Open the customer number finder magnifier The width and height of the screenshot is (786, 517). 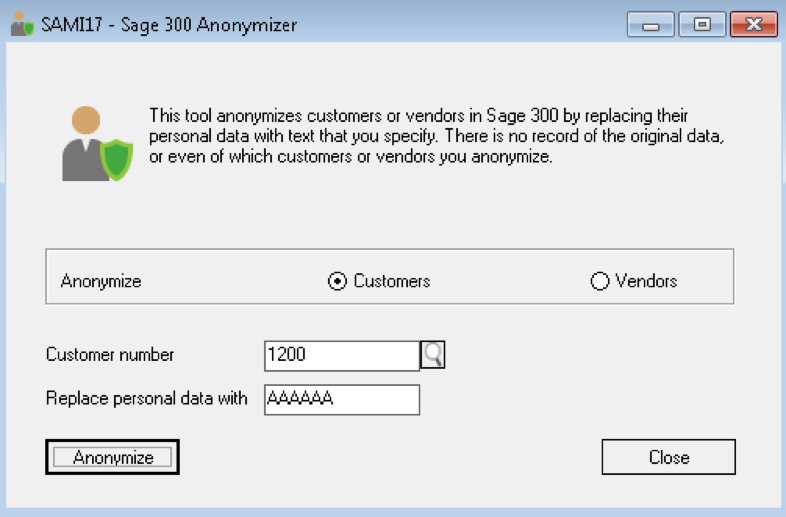click(432, 355)
